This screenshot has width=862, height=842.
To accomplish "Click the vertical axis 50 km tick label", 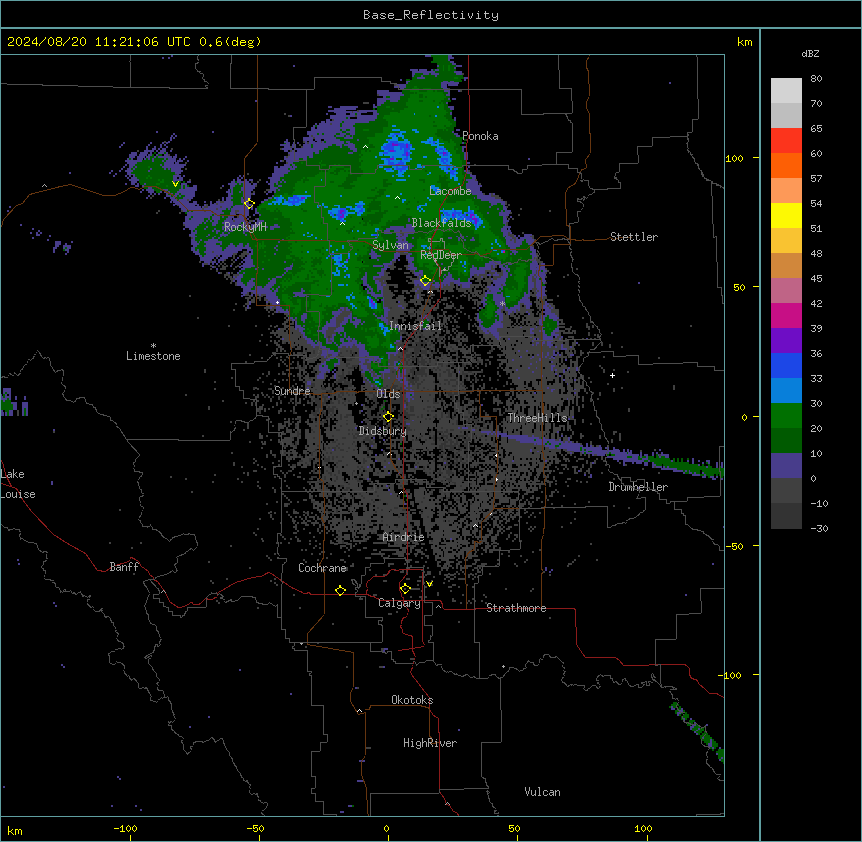I will (x=739, y=287).
